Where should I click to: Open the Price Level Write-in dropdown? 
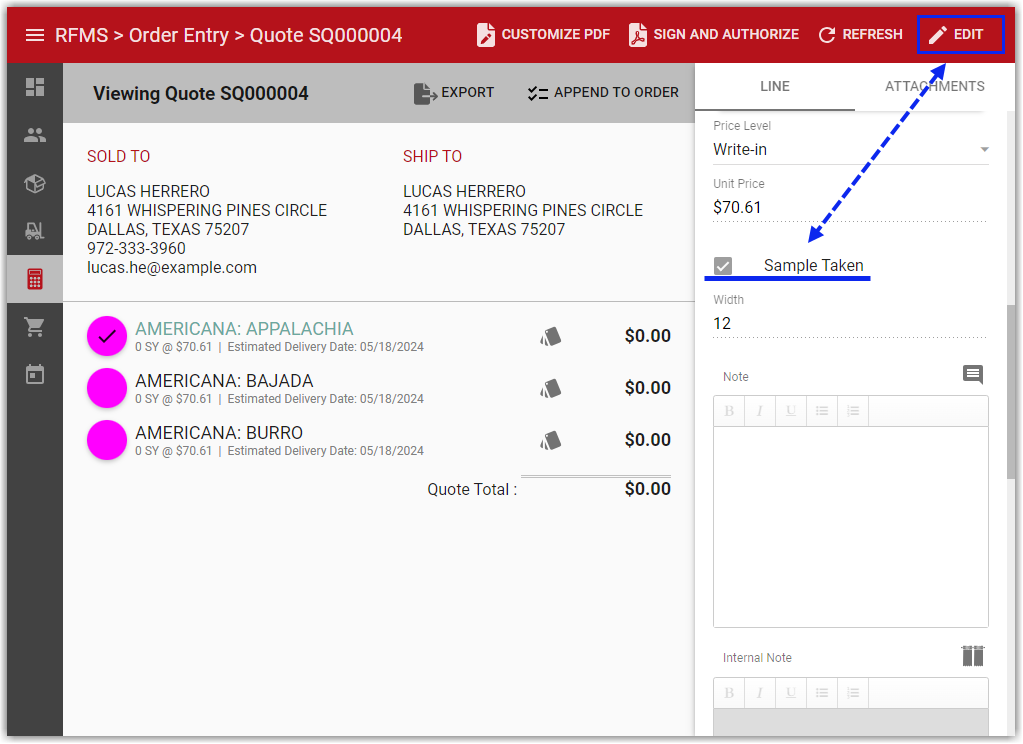tap(850, 149)
